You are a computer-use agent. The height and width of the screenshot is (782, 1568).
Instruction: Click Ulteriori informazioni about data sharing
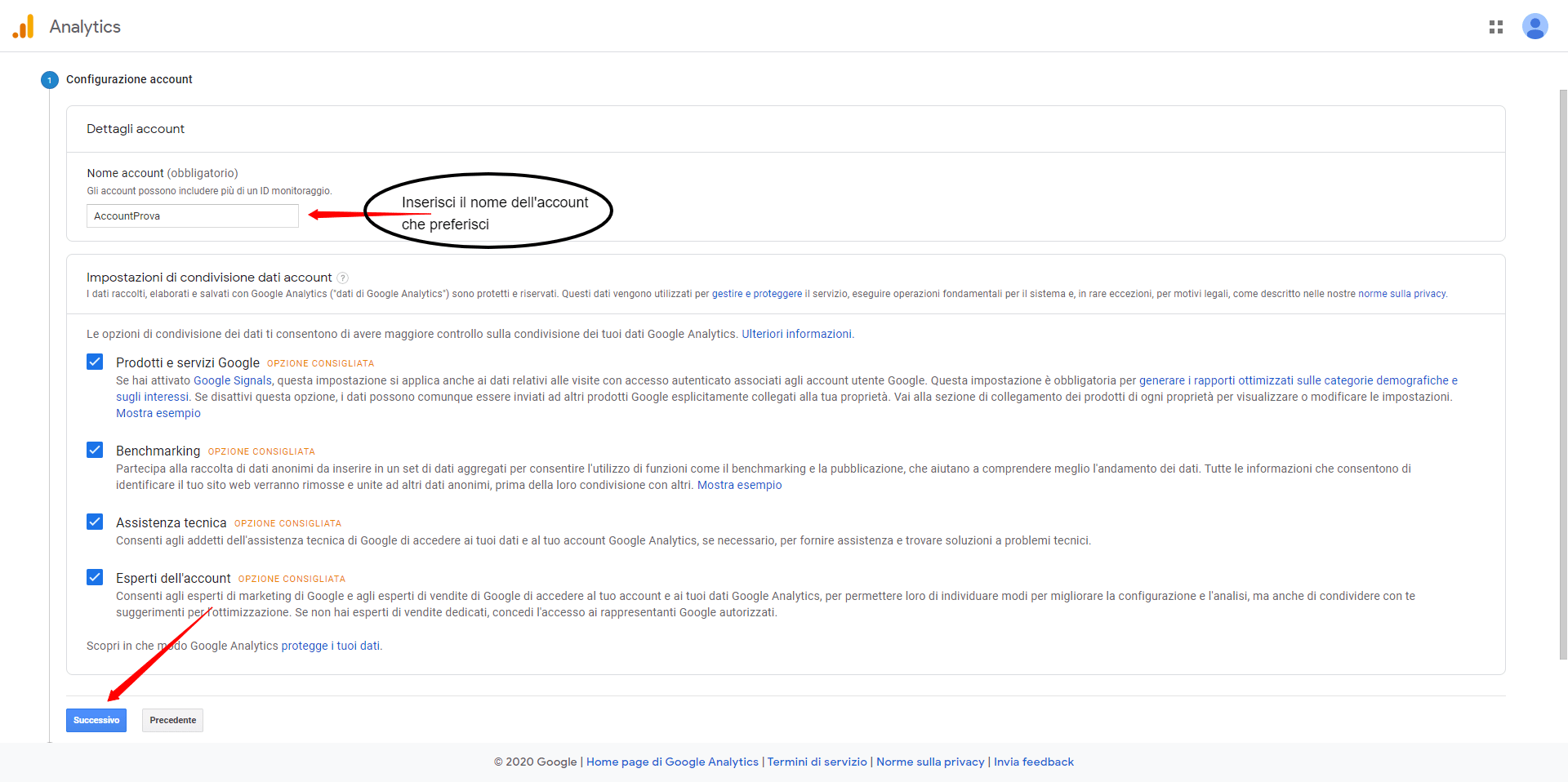click(796, 334)
